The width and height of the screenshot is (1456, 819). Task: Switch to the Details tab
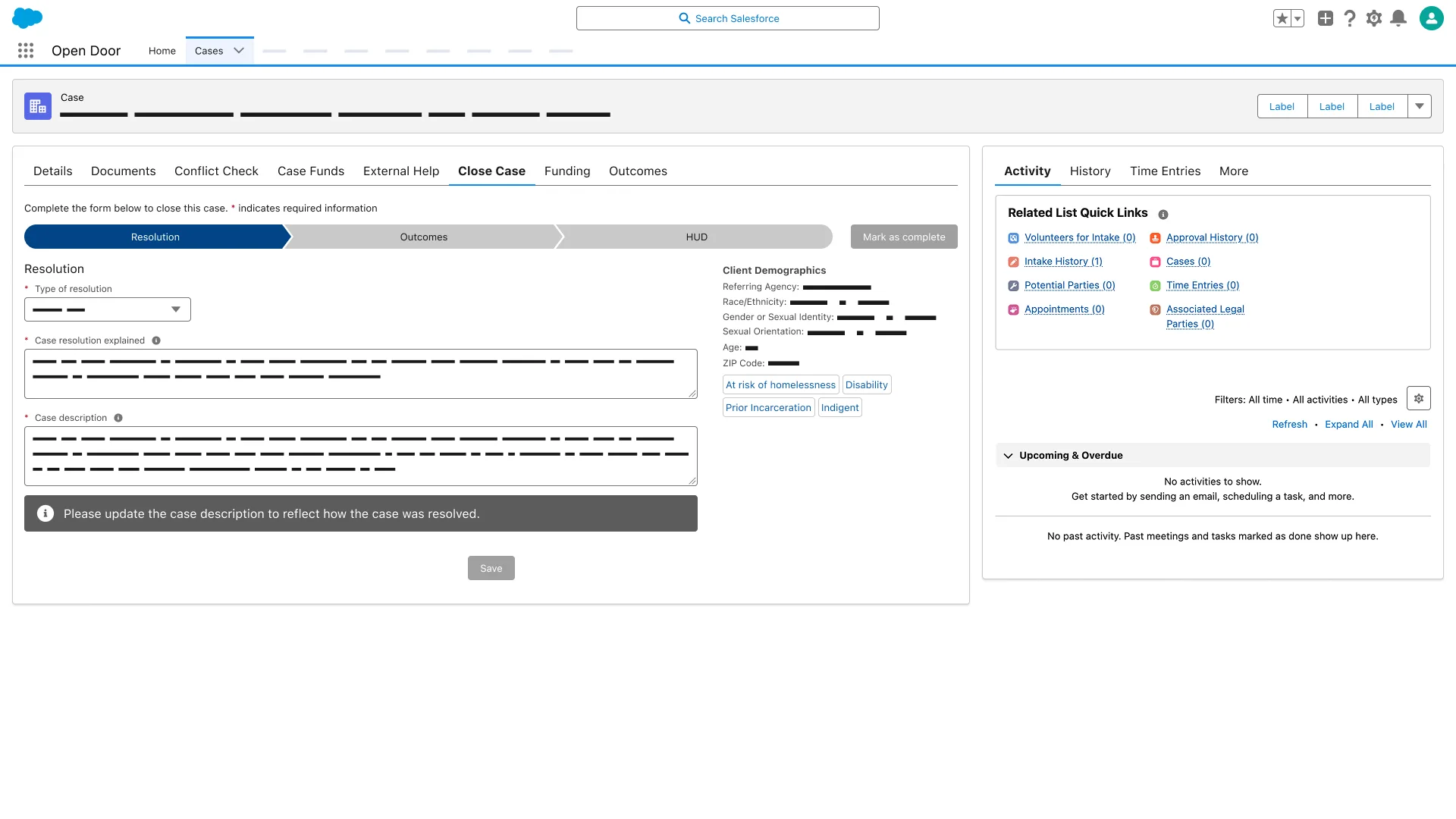coord(53,171)
